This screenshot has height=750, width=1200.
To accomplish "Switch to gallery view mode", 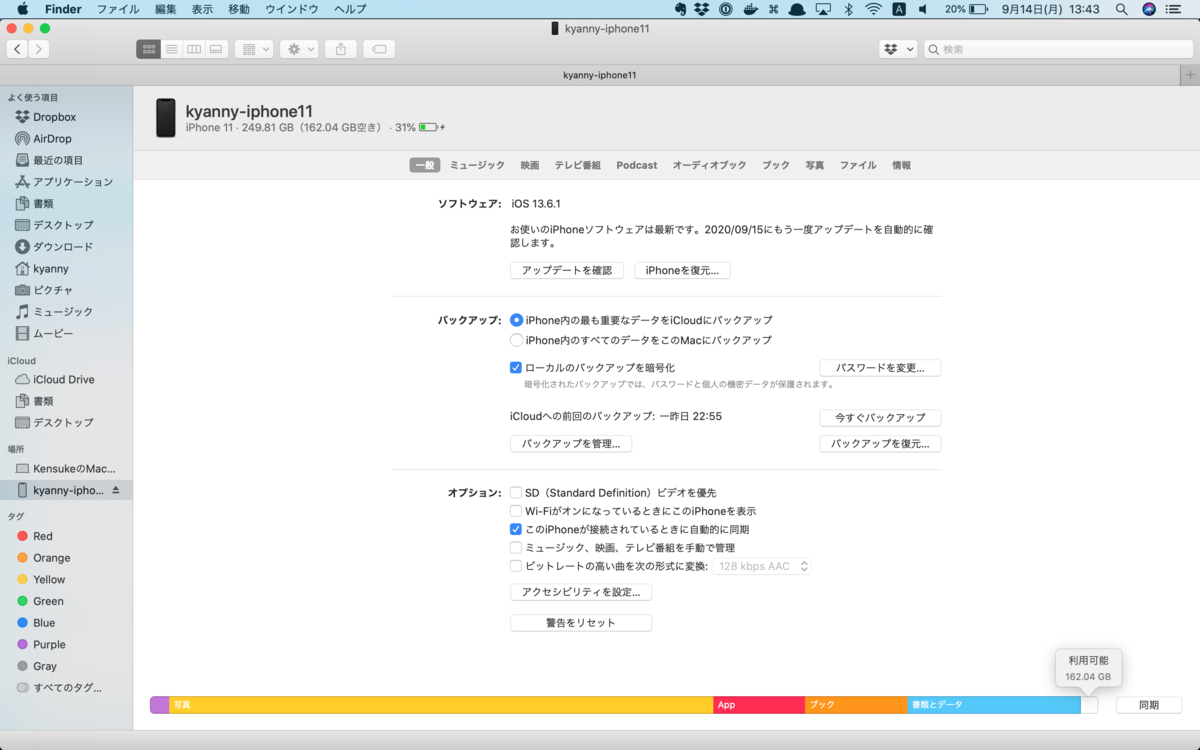I will coord(215,49).
